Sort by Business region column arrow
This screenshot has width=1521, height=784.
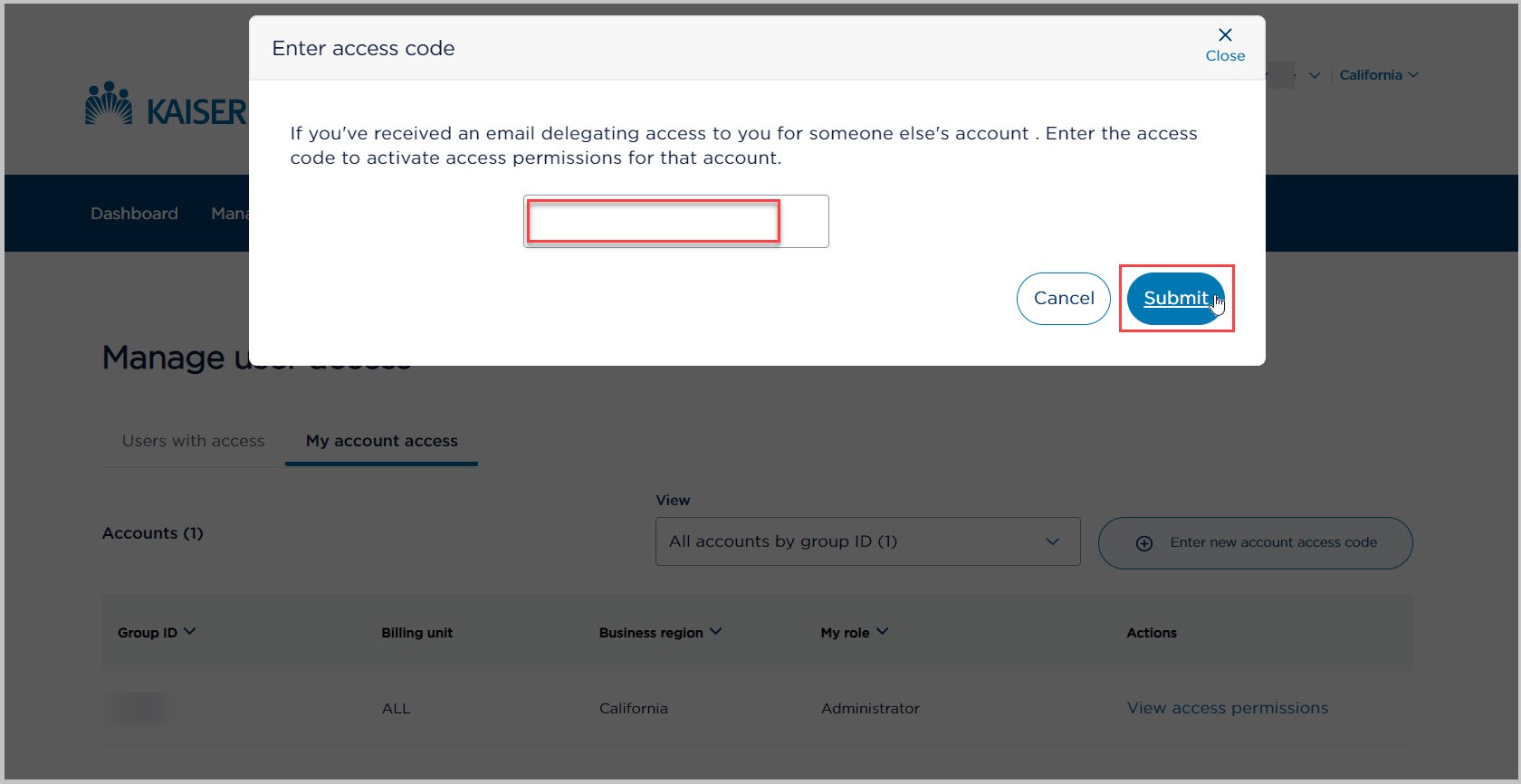pos(716,631)
